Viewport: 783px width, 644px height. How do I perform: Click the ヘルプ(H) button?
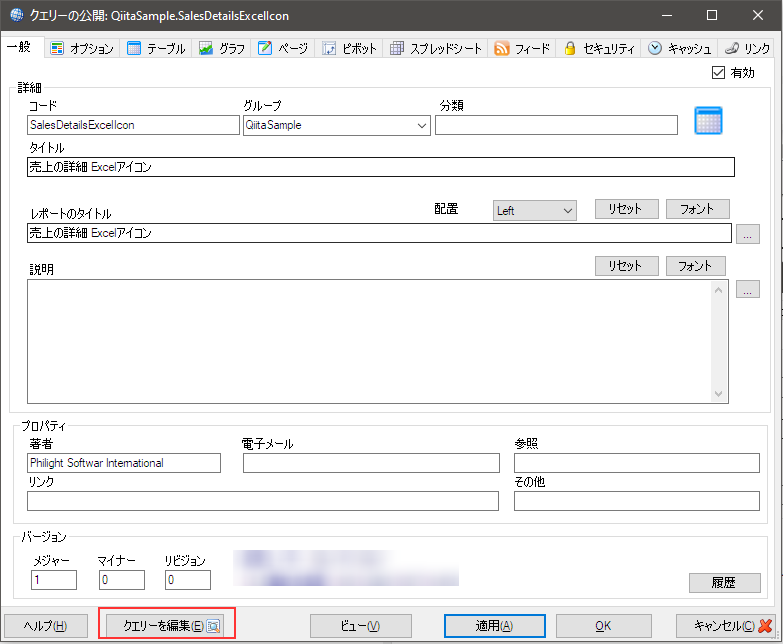(46, 626)
